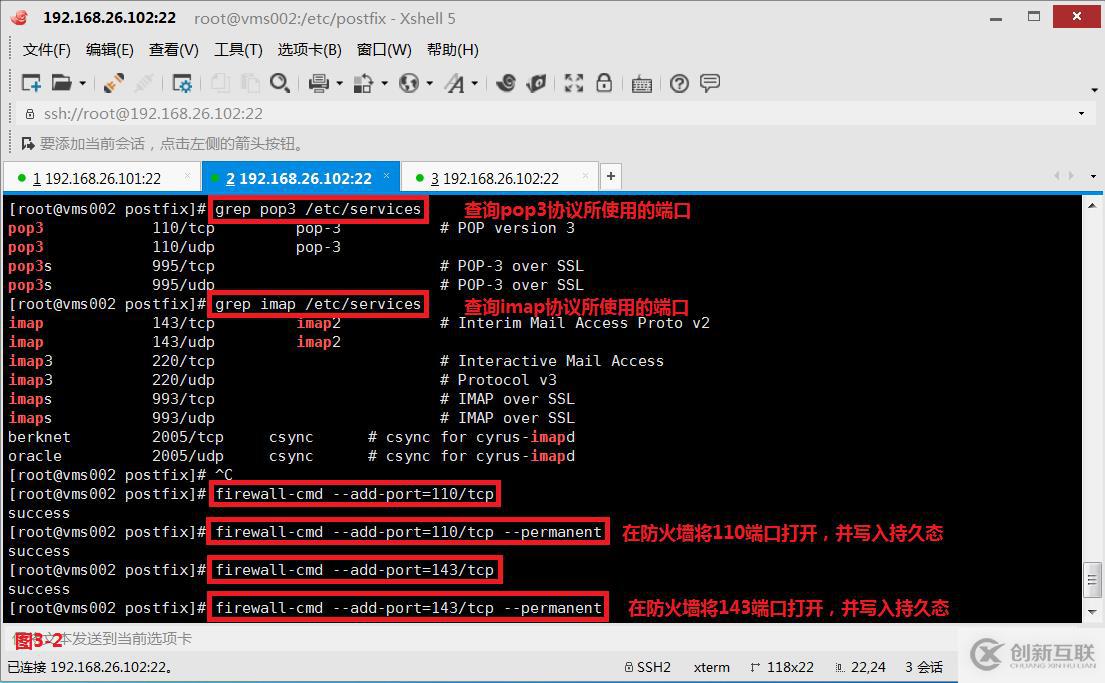Click the Font letter A icon
Screen dimensions: 1105x683
(455, 83)
